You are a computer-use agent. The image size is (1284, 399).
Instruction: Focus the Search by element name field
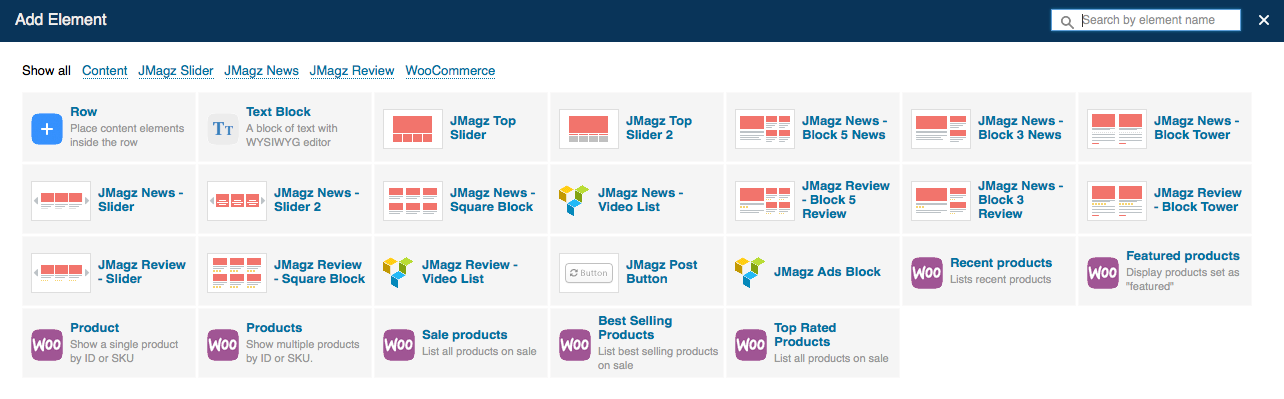point(1145,20)
